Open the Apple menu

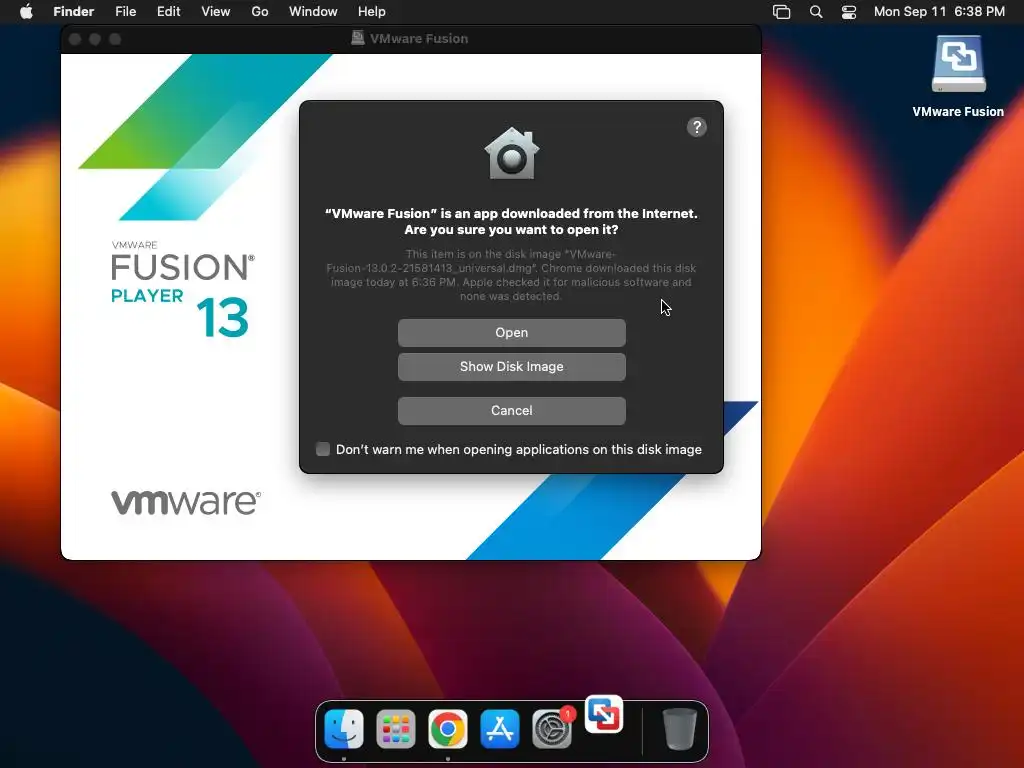coord(26,12)
